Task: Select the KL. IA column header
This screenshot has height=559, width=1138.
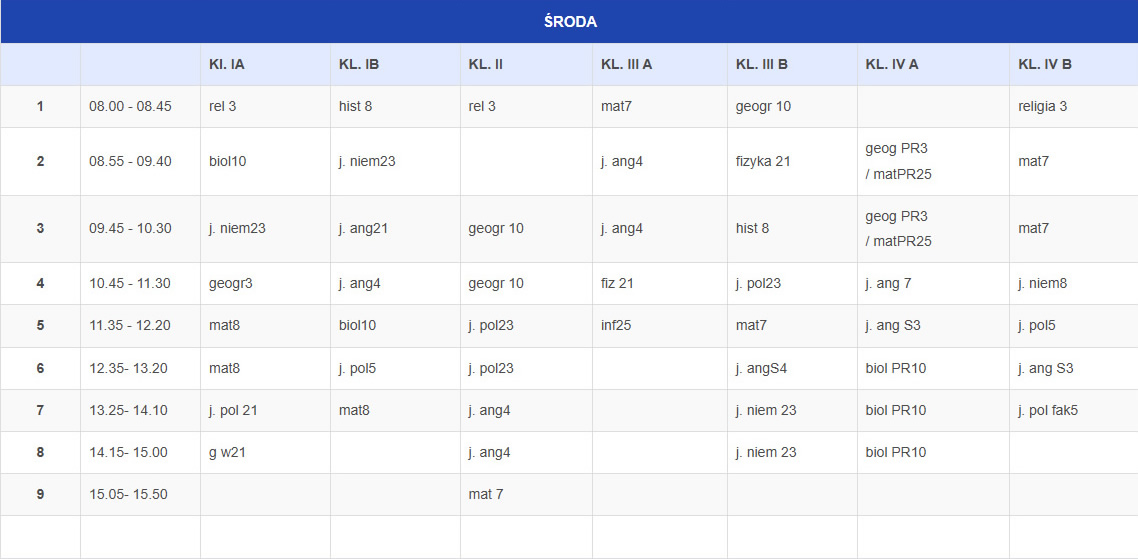Action: click(x=227, y=64)
